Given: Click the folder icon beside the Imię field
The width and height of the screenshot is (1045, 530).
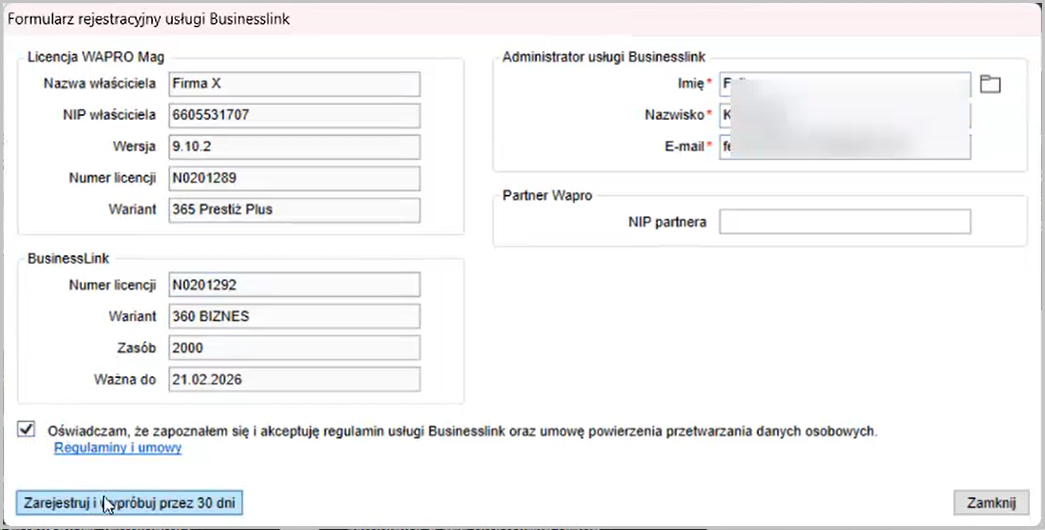Looking at the screenshot, I should coord(989,85).
